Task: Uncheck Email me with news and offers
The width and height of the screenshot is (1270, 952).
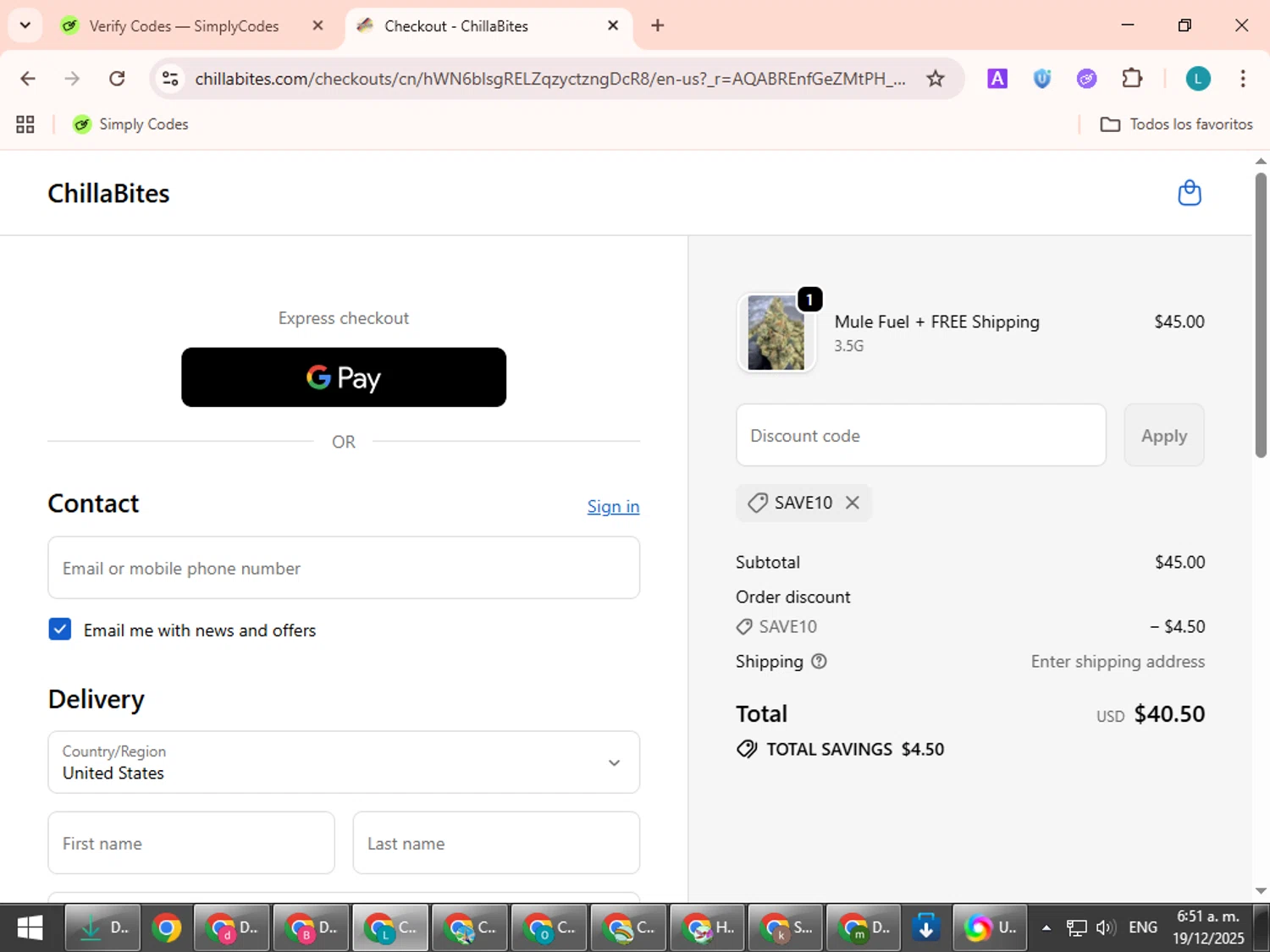Action: (x=60, y=629)
